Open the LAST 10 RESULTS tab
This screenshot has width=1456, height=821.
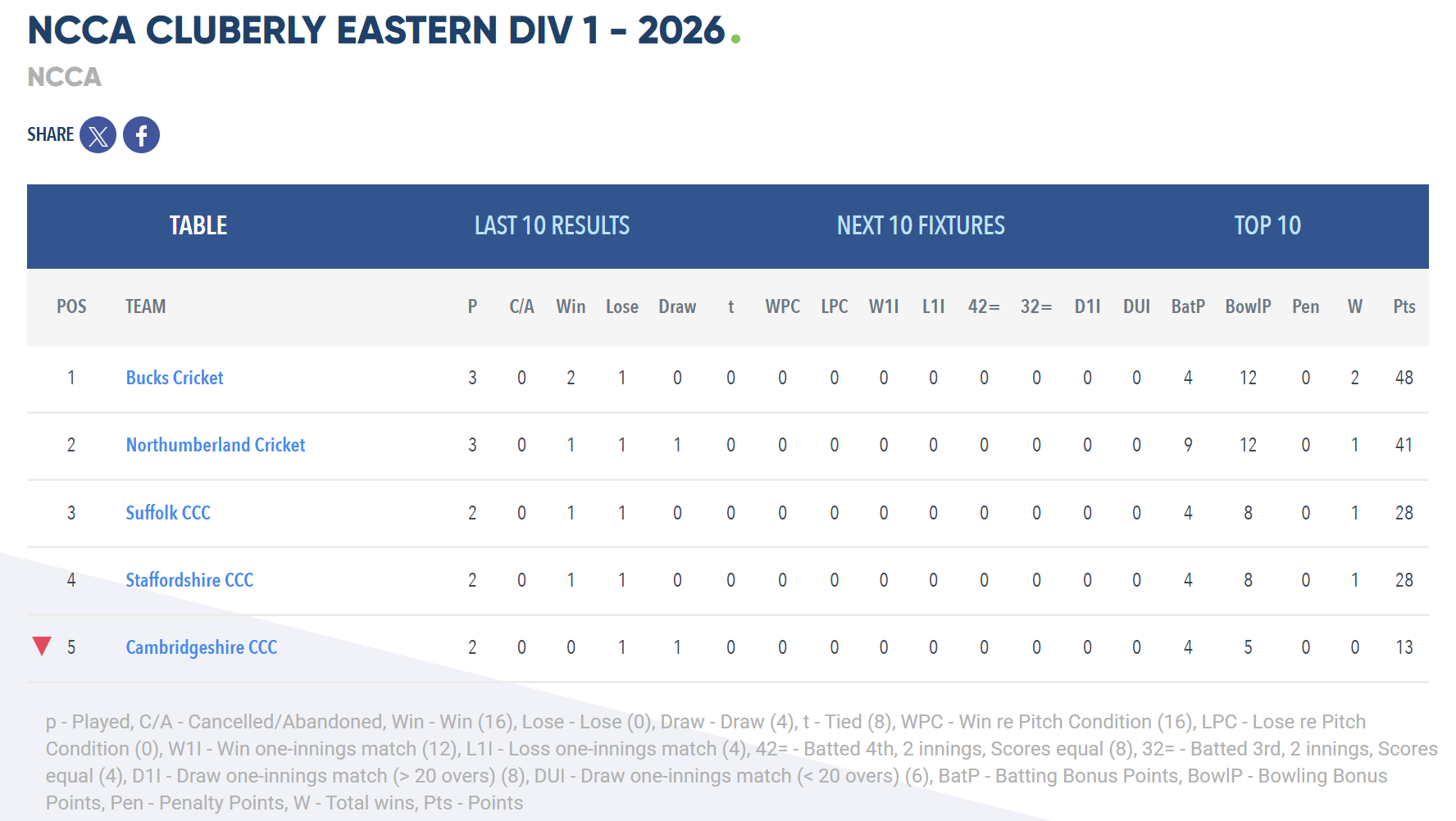552,226
